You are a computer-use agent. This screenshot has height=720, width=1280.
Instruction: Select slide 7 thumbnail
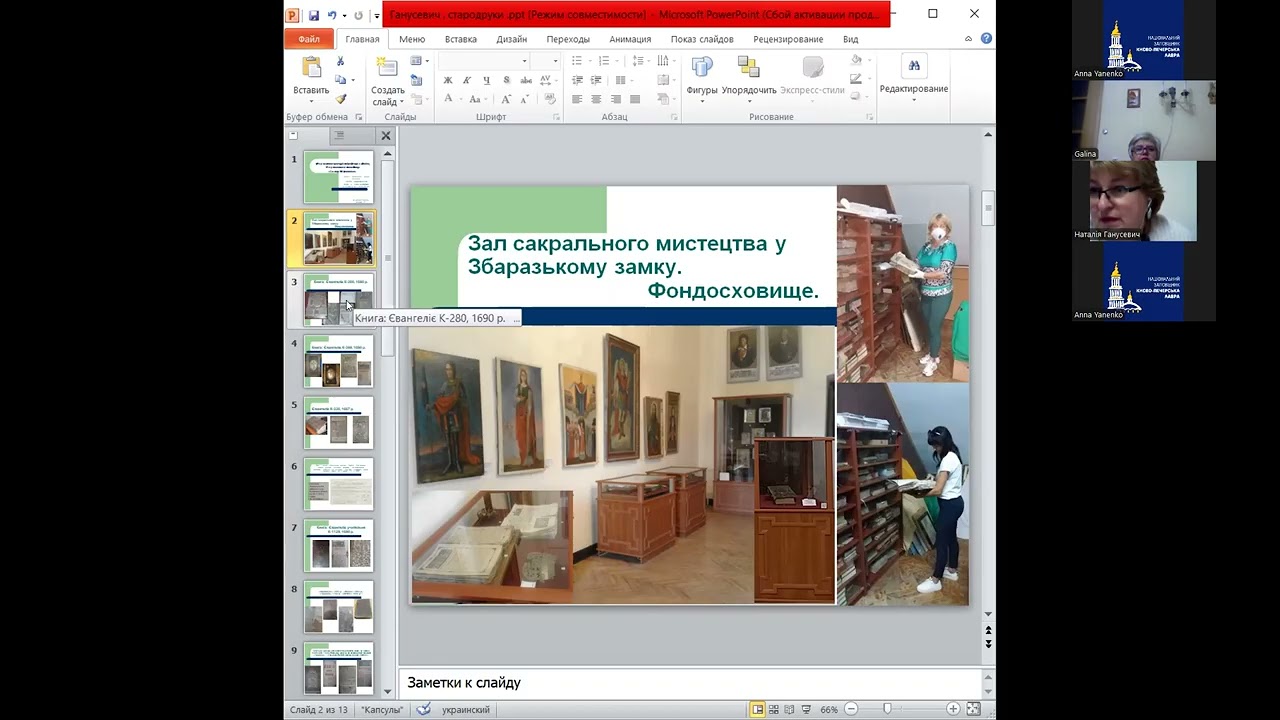pyautogui.click(x=338, y=545)
